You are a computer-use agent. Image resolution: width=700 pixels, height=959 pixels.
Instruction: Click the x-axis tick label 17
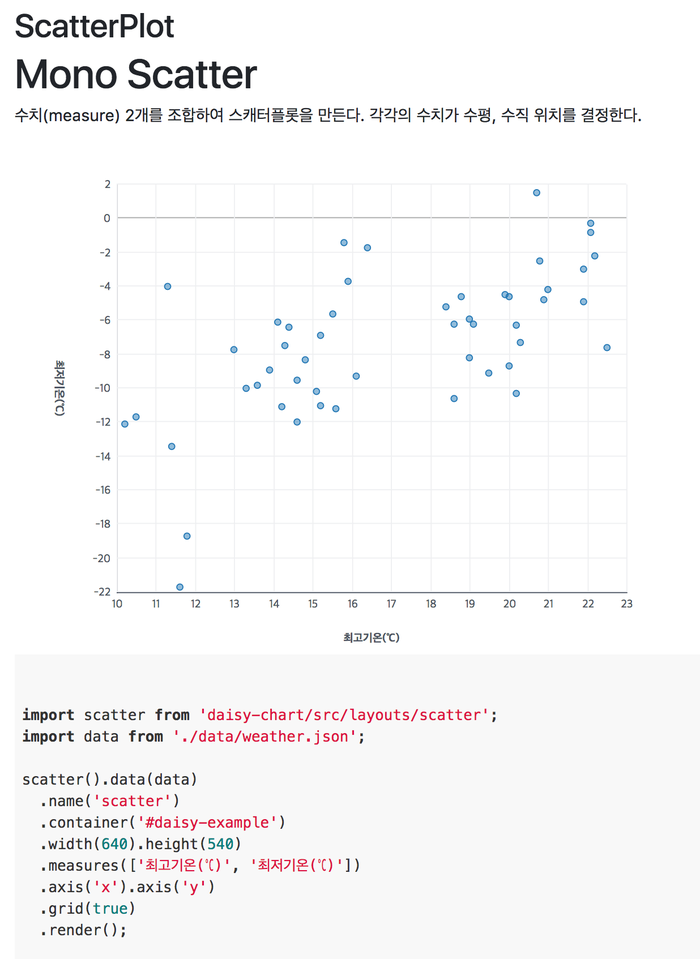pyautogui.click(x=391, y=604)
